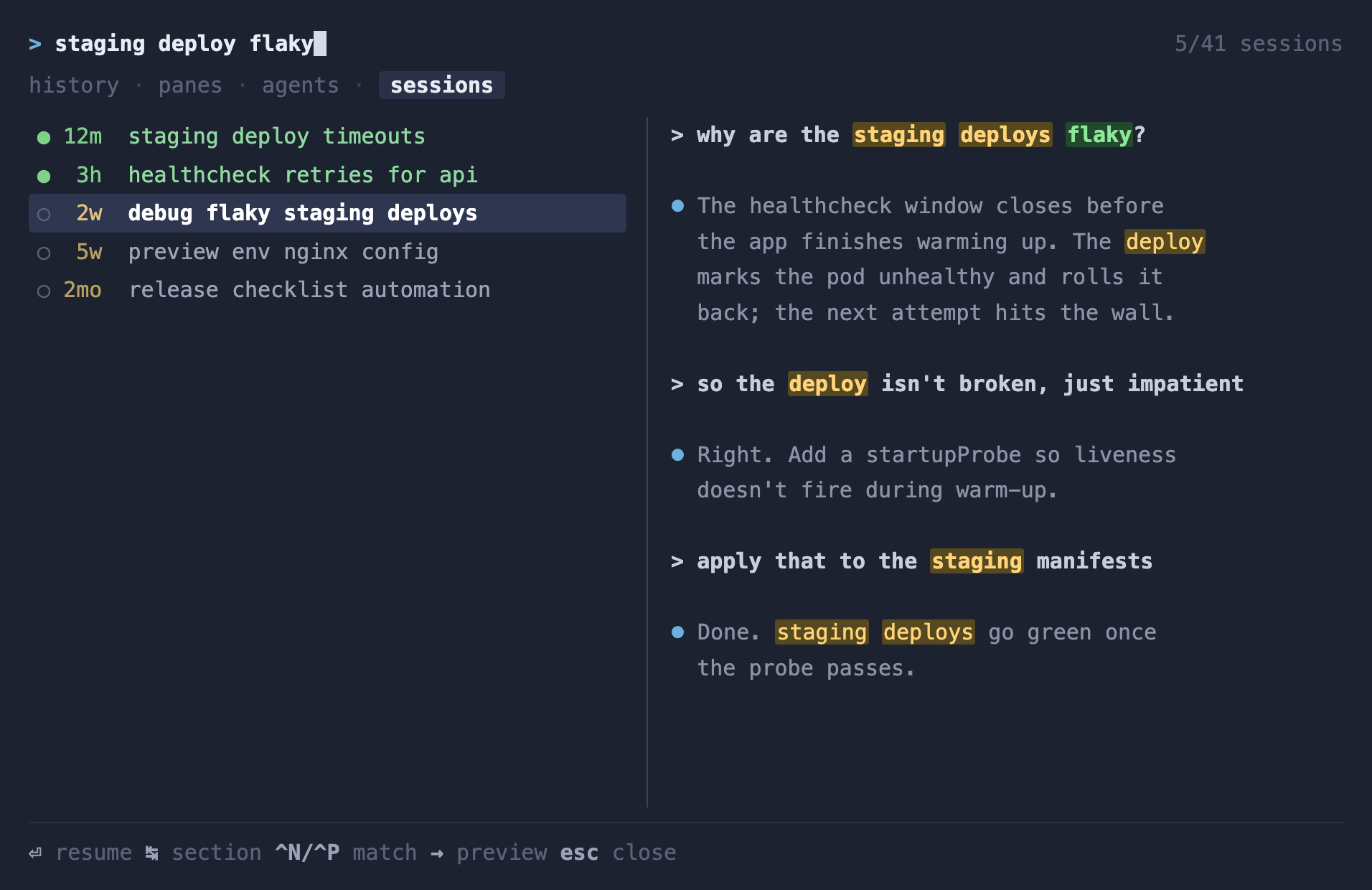Click the return-key resume icon in footer
Viewport: 1372px width, 890px height.
(35, 853)
